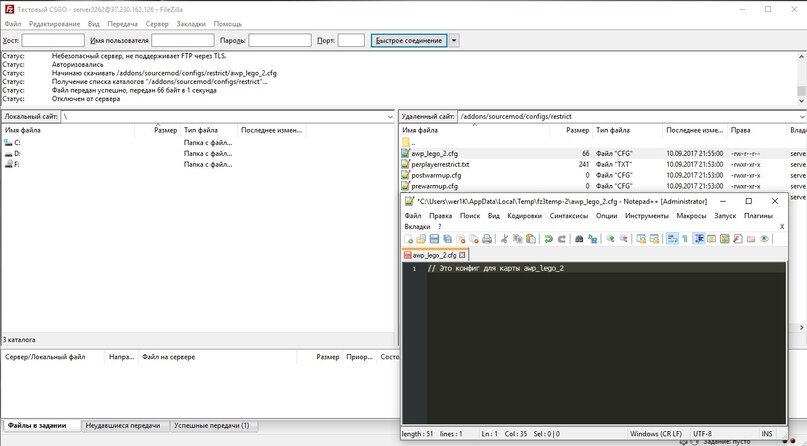807x446 pixels.
Task: Open Notepad++ Синтаксисы menu
Action: pyautogui.click(x=569, y=216)
